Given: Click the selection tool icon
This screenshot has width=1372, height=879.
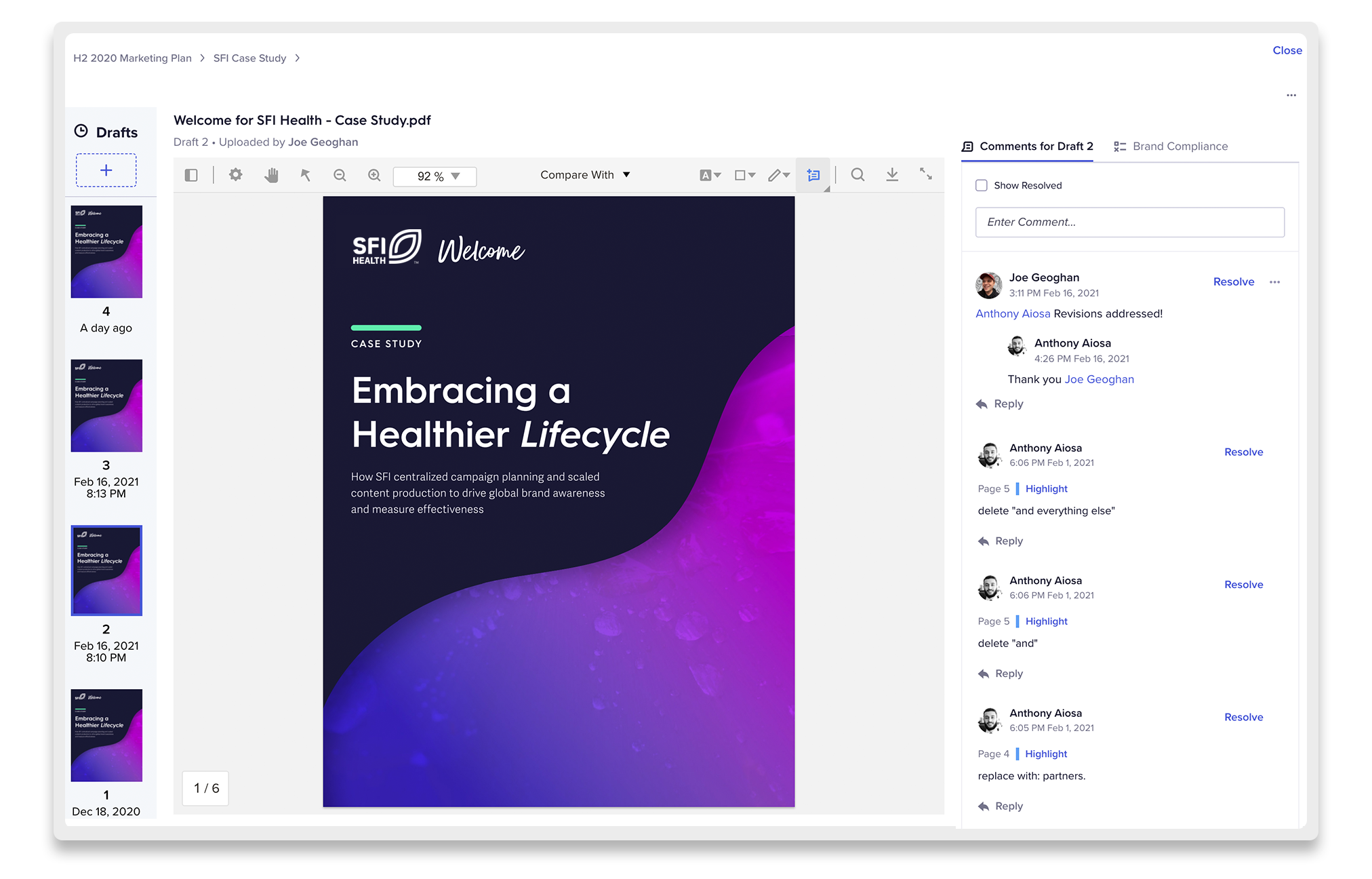Looking at the screenshot, I should click(x=306, y=176).
